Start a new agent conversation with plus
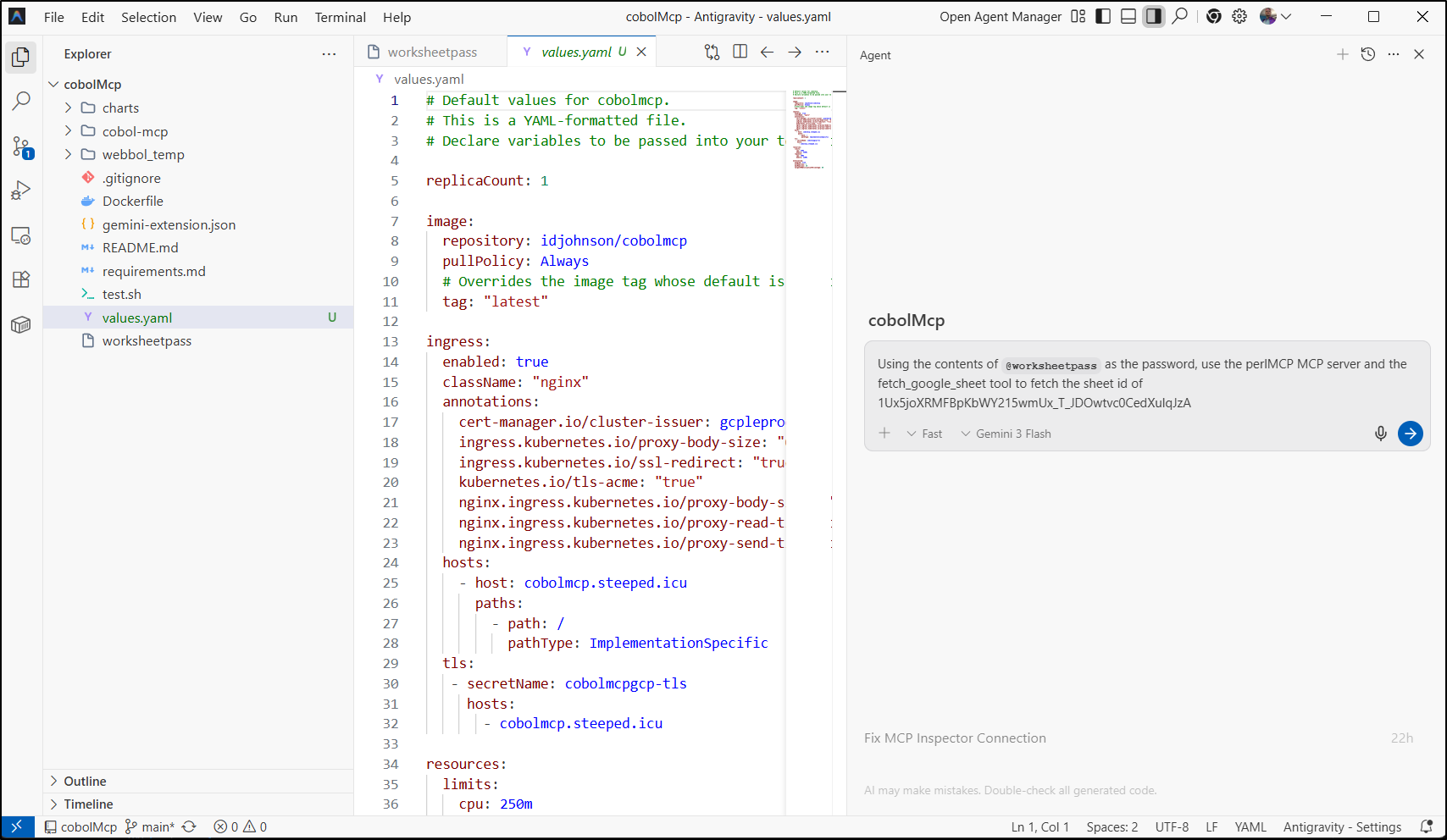This screenshot has width=1447, height=840. [1342, 54]
